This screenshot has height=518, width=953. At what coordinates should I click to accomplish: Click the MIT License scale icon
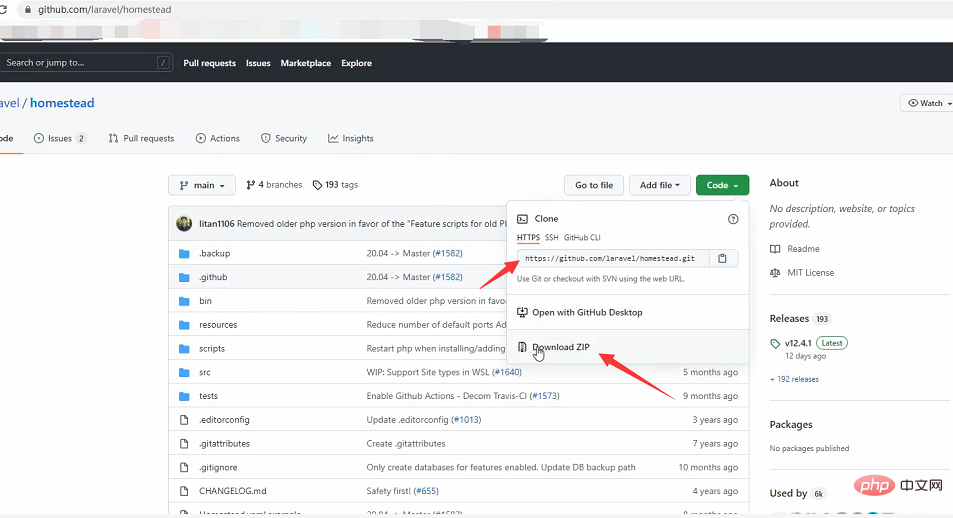coord(776,273)
